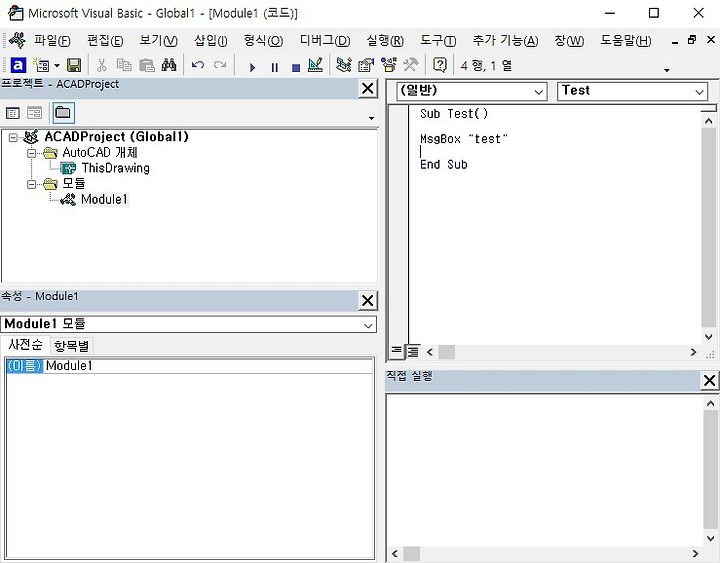Open the 도움말(H) menu

tap(626, 41)
